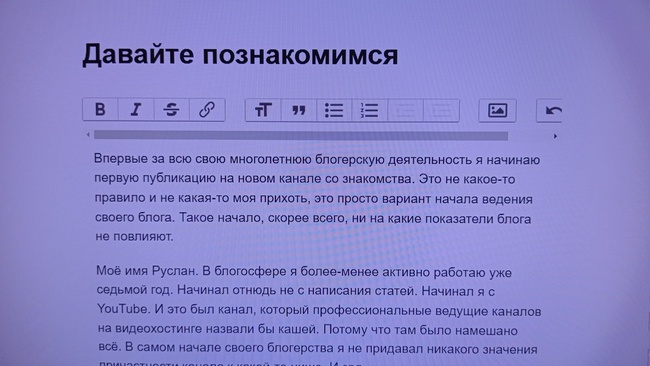Click the toolbar's right scroll arrow
This screenshot has width=650, height=366.
pyautogui.click(x=555, y=136)
